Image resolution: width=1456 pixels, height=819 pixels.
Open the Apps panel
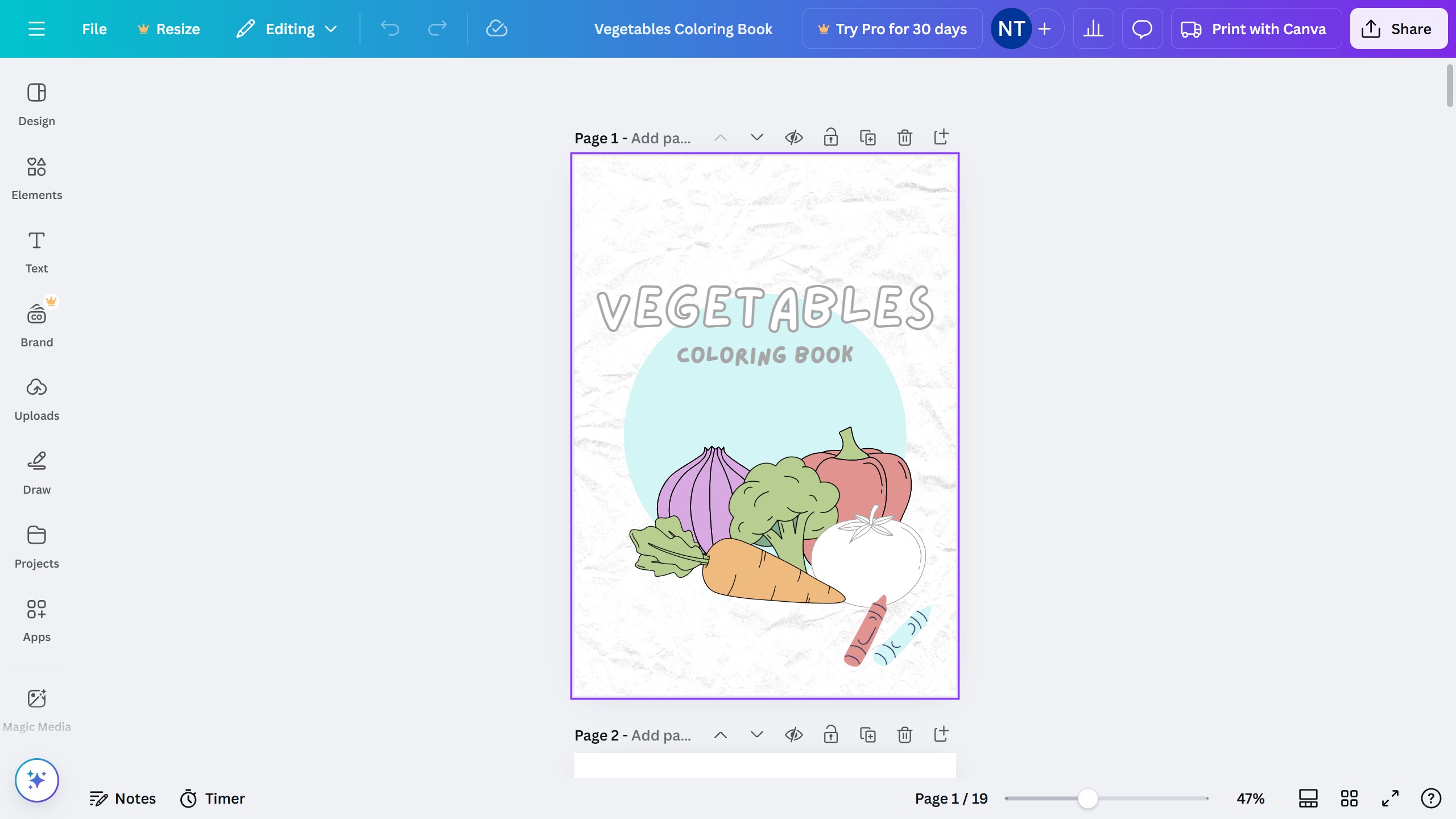click(x=36, y=619)
